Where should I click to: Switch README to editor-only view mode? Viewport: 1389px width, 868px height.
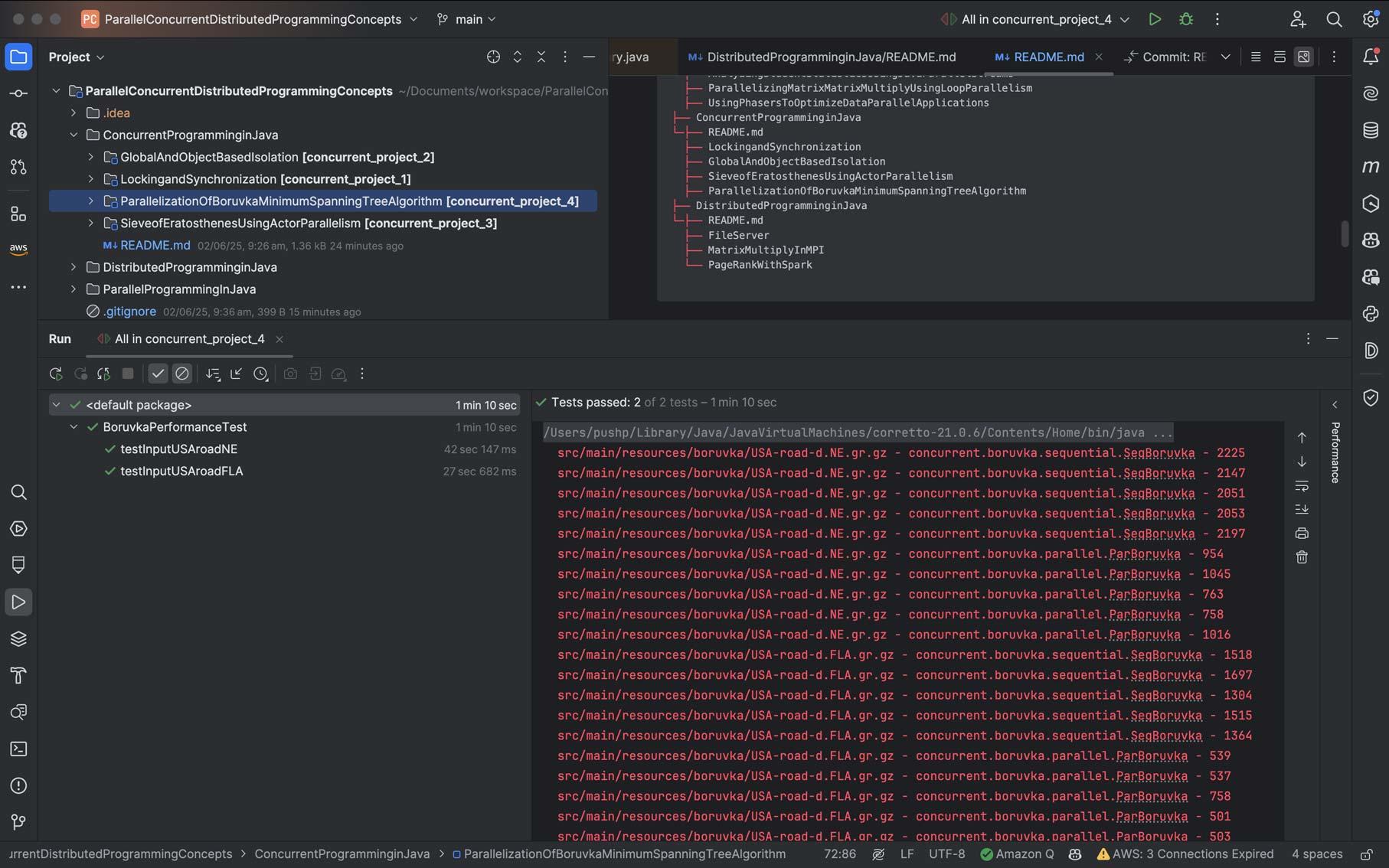click(x=1256, y=57)
